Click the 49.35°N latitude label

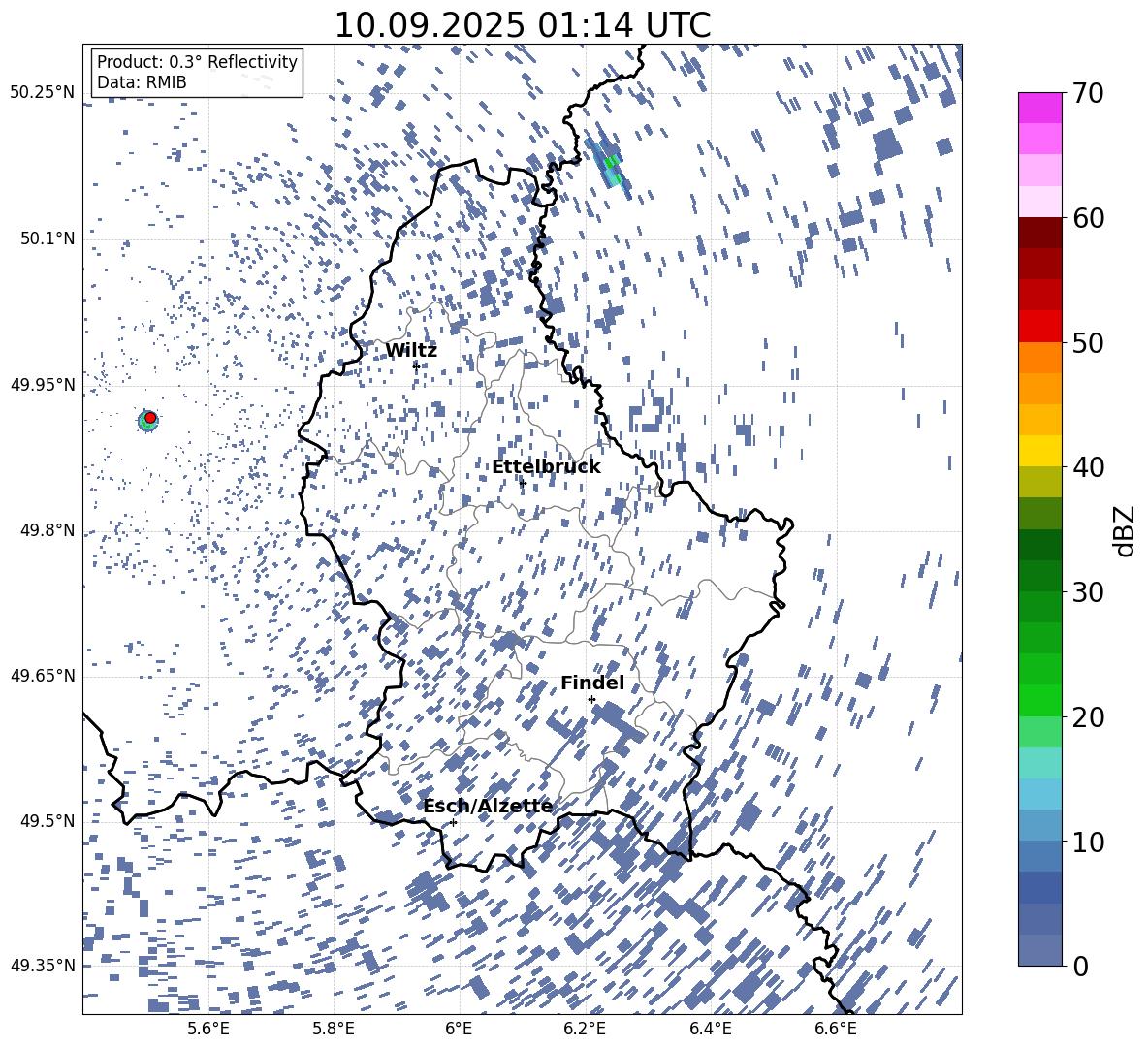point(42,966)
